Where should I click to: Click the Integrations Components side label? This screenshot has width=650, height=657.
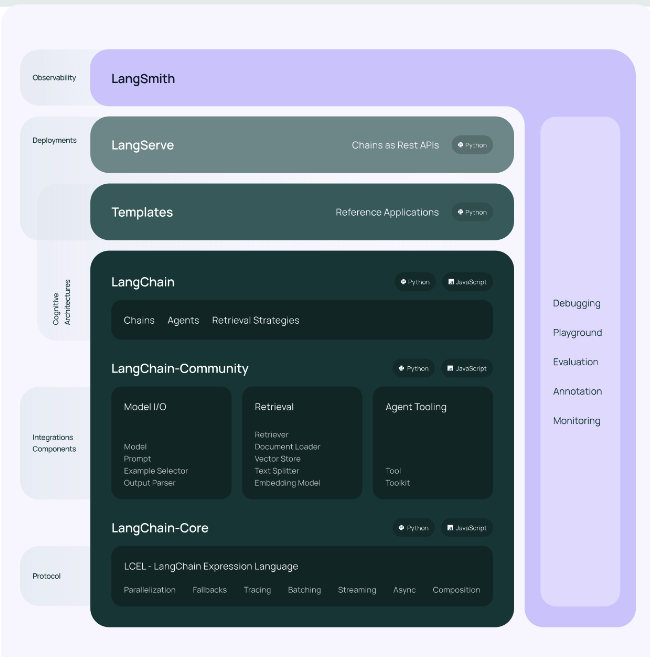(54, 443)
